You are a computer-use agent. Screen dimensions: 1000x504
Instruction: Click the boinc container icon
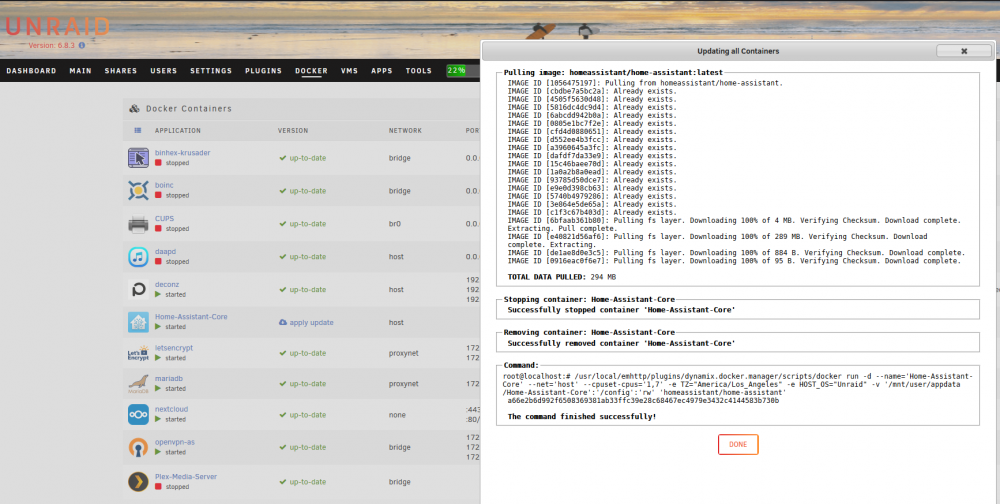point(138,190)
